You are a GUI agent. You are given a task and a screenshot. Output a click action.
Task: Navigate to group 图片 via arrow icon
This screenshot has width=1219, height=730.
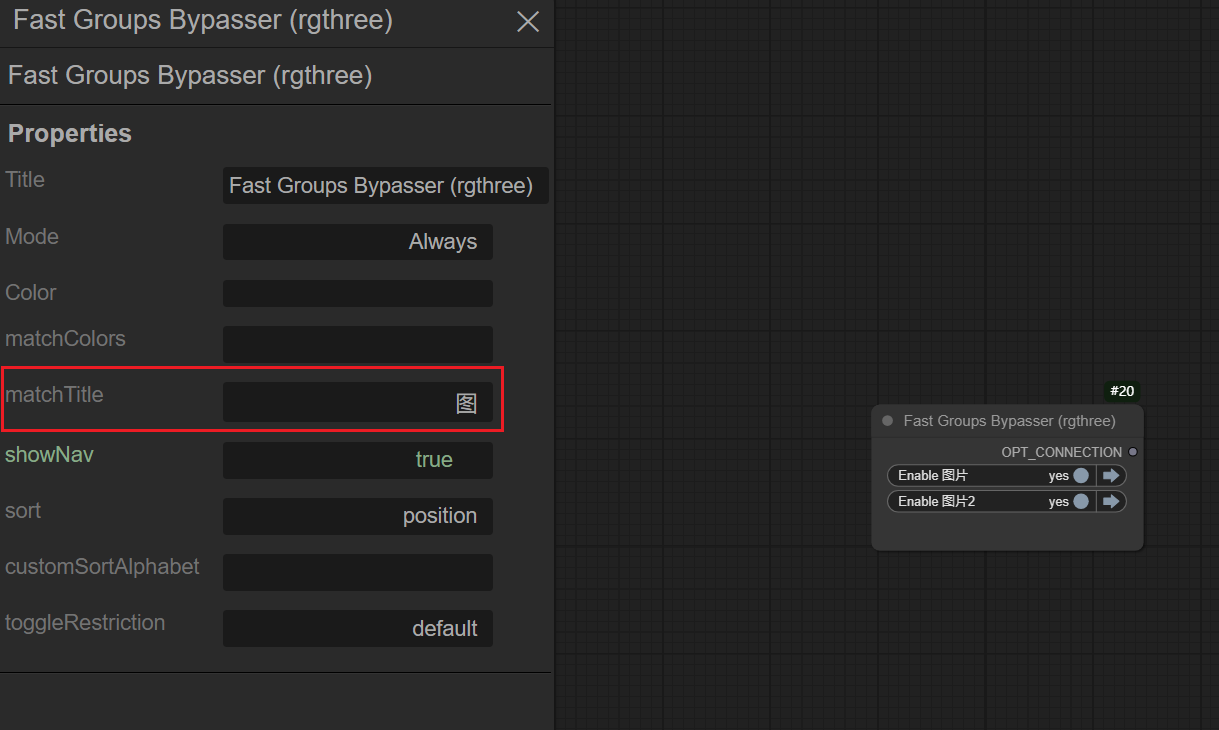pyautogui.click(x=1111, y=476)
